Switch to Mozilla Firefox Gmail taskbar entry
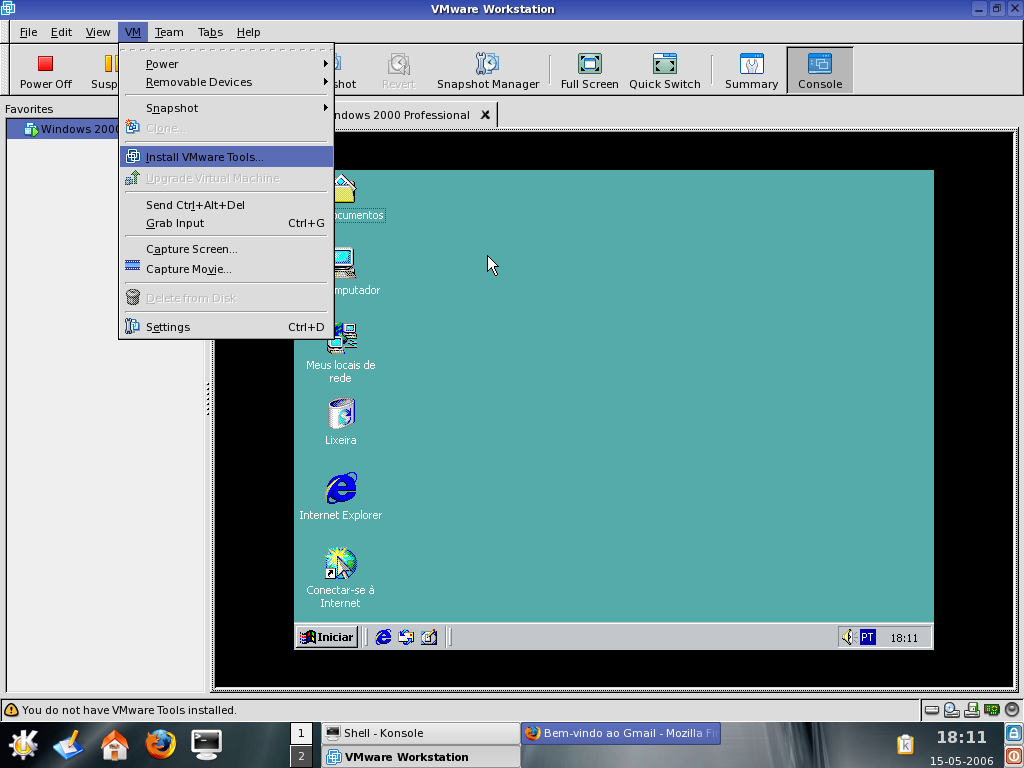The height and width of the screenshot is (768, 1024). [x=620, y=733]
